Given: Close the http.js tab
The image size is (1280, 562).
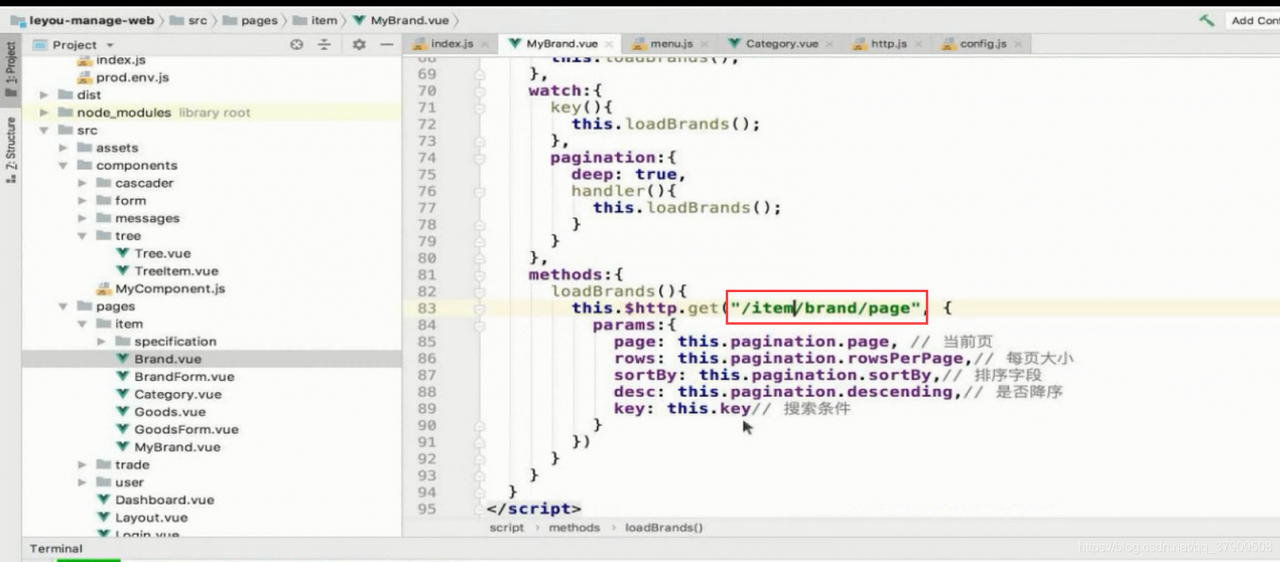Looking at the screenshot, I should pyautogui.click(x=917, y=44).
